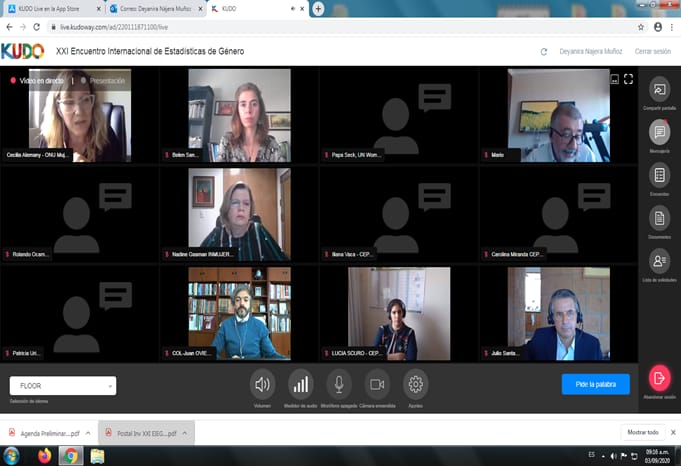Open the Lista de solicitudes icon

coord(659,261)
